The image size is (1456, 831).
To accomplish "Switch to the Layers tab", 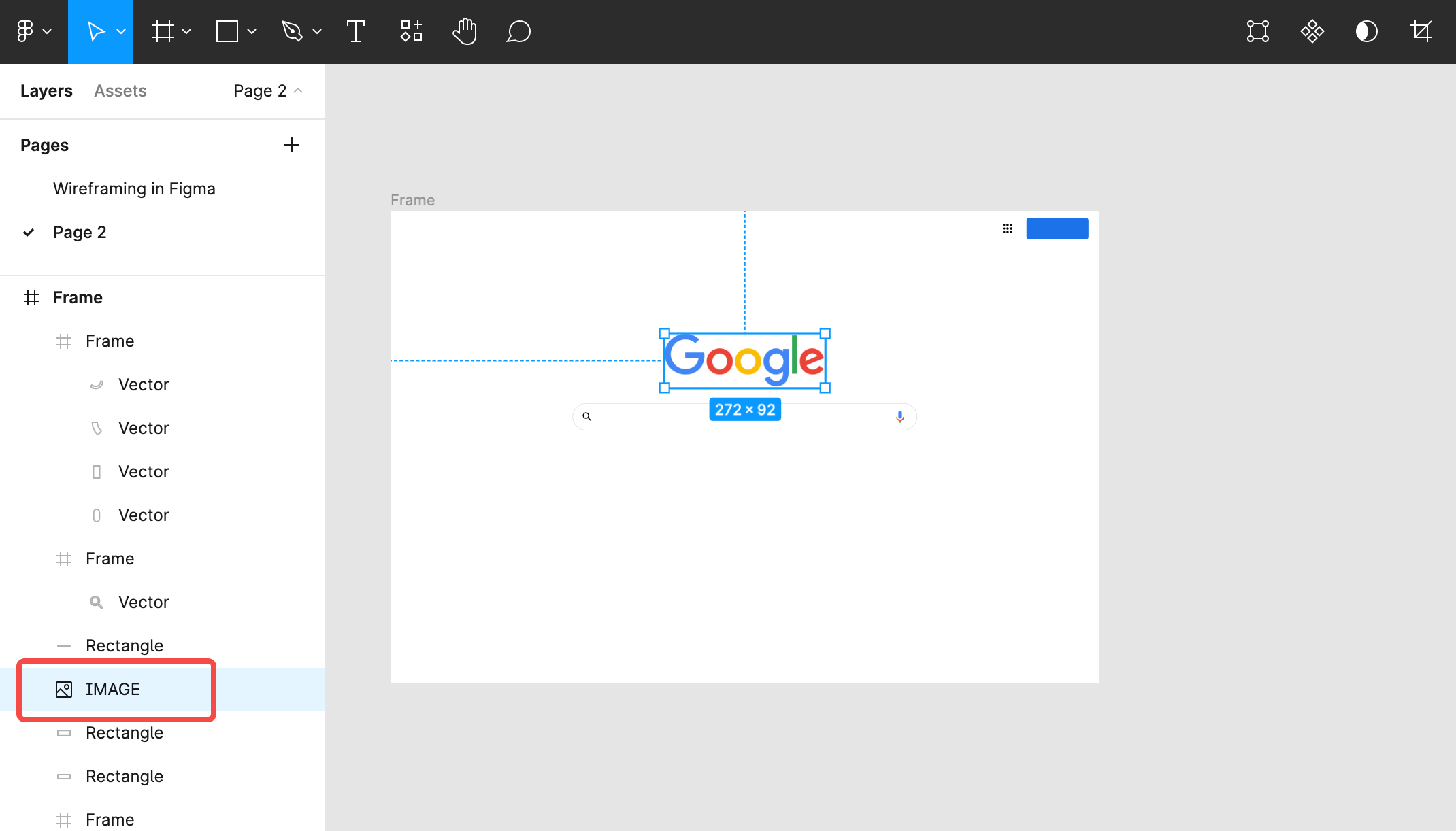I will [x=46, y=90].
